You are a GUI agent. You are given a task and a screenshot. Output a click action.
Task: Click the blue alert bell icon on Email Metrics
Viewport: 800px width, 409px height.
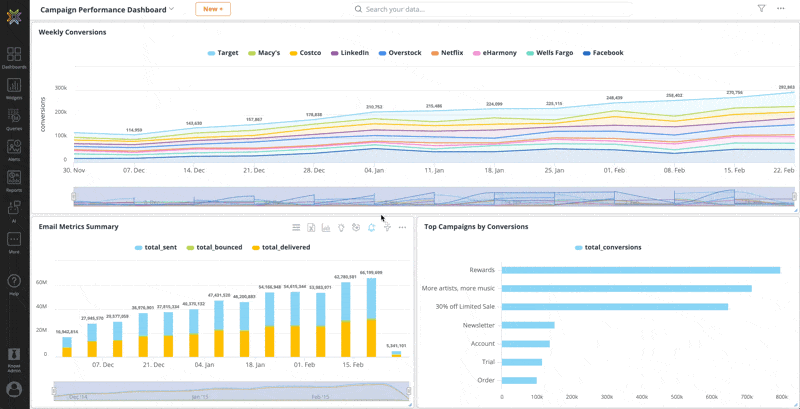pyautogui.click(x=372, y=228)
